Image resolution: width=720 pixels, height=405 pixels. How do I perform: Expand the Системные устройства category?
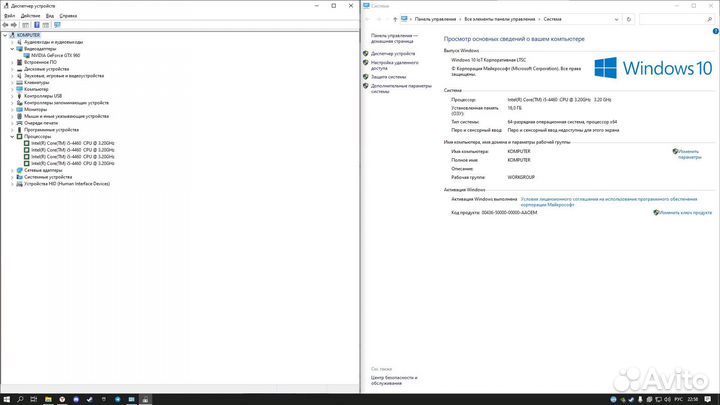tap(12, 177)
